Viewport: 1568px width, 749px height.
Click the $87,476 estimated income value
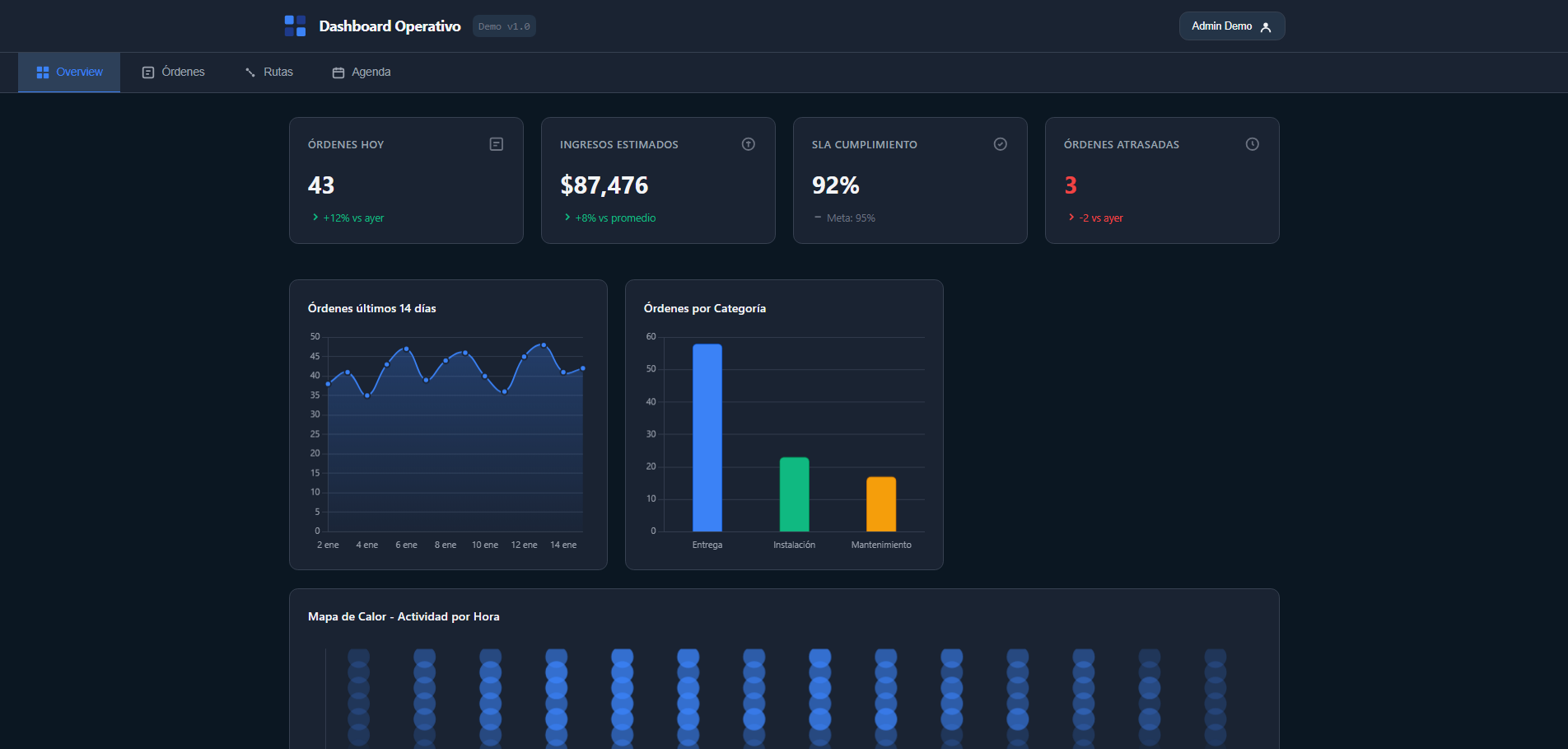(604, 185)
